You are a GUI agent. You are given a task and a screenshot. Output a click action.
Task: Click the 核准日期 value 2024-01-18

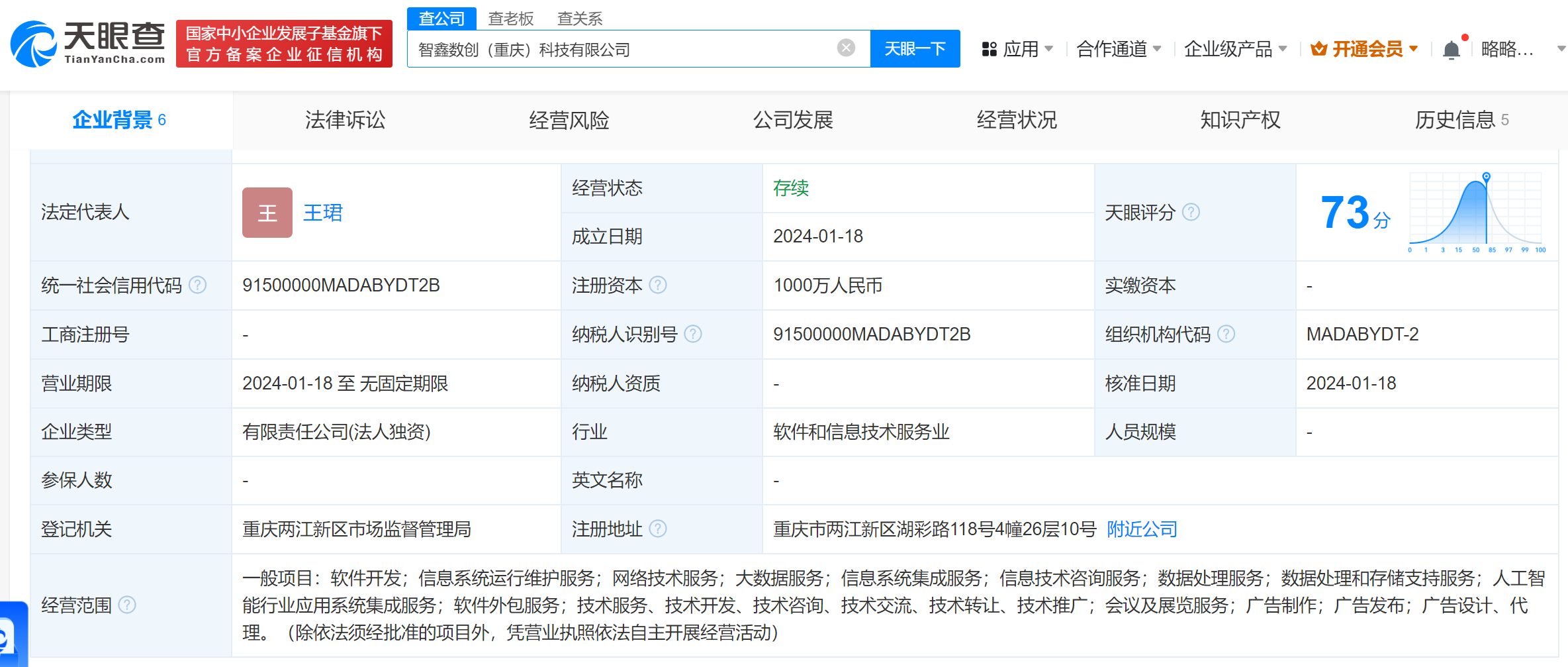1351,383
